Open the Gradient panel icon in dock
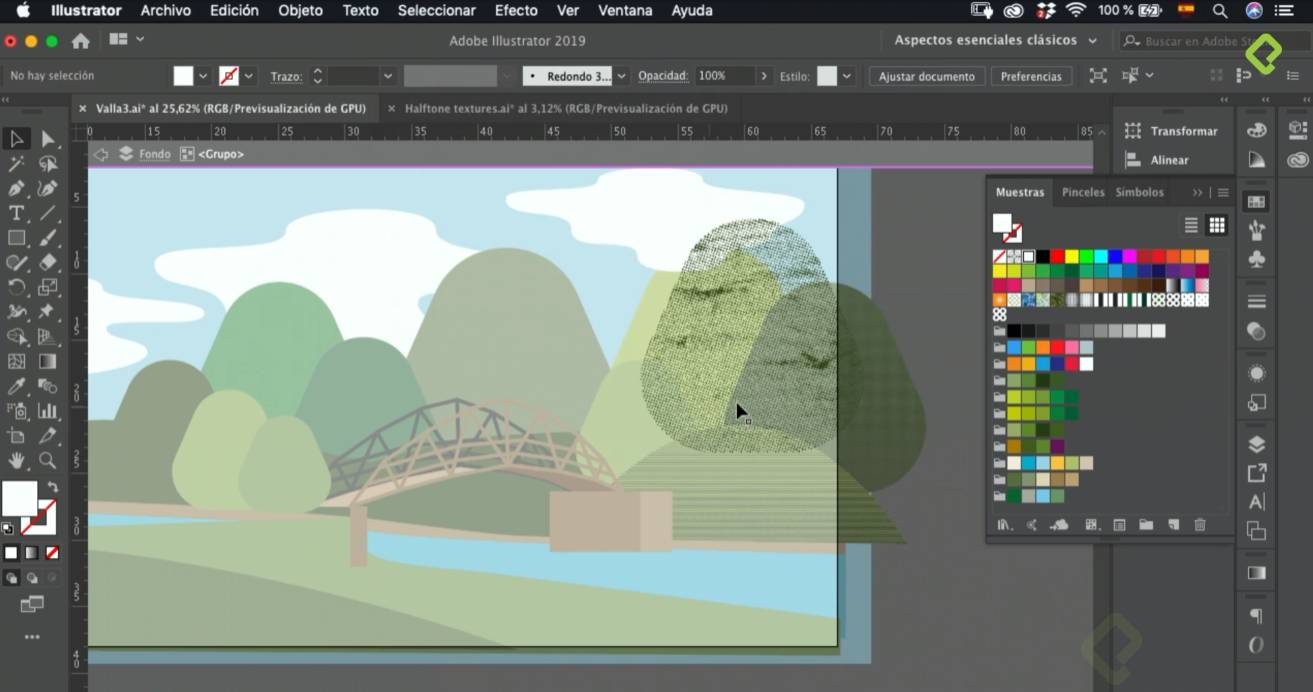 pyautogui.click(x=1257, y=573)
